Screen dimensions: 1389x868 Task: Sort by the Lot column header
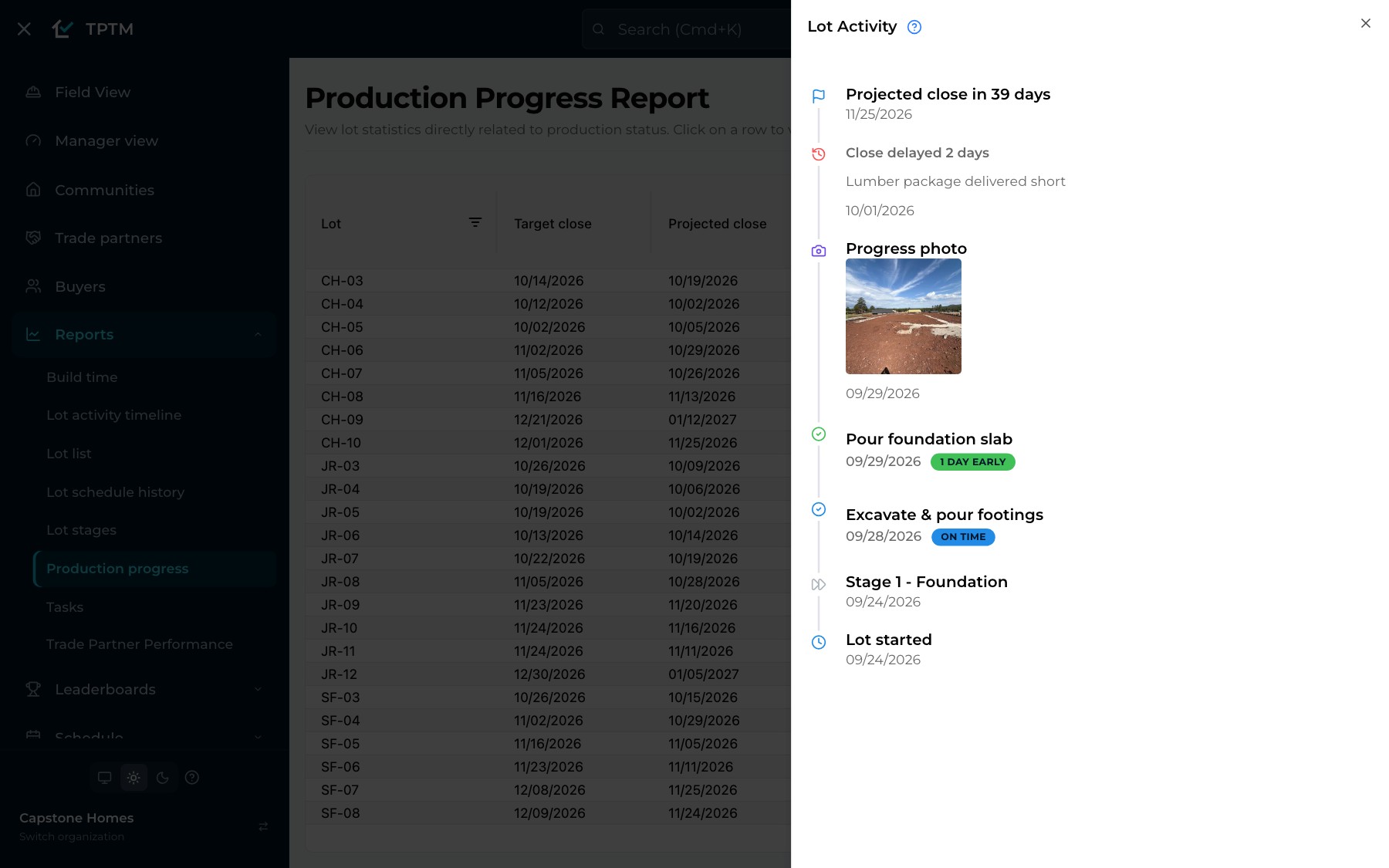coord(331,224)
